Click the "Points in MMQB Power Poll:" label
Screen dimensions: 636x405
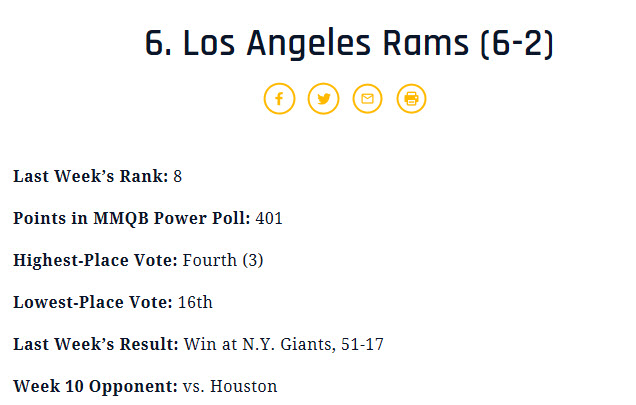point(132,218)
